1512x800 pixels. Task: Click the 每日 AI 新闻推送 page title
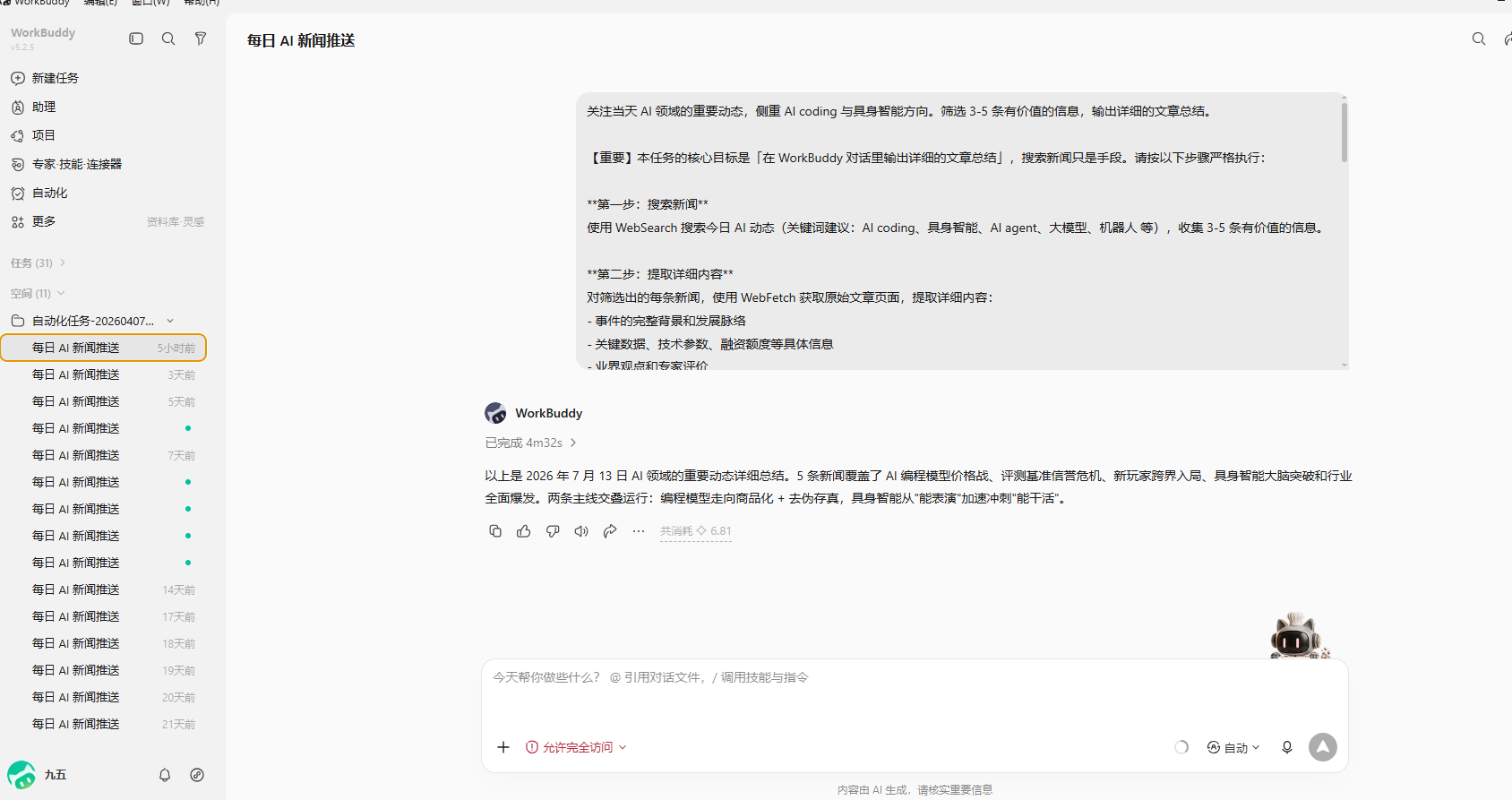click(x=301, y=40)
